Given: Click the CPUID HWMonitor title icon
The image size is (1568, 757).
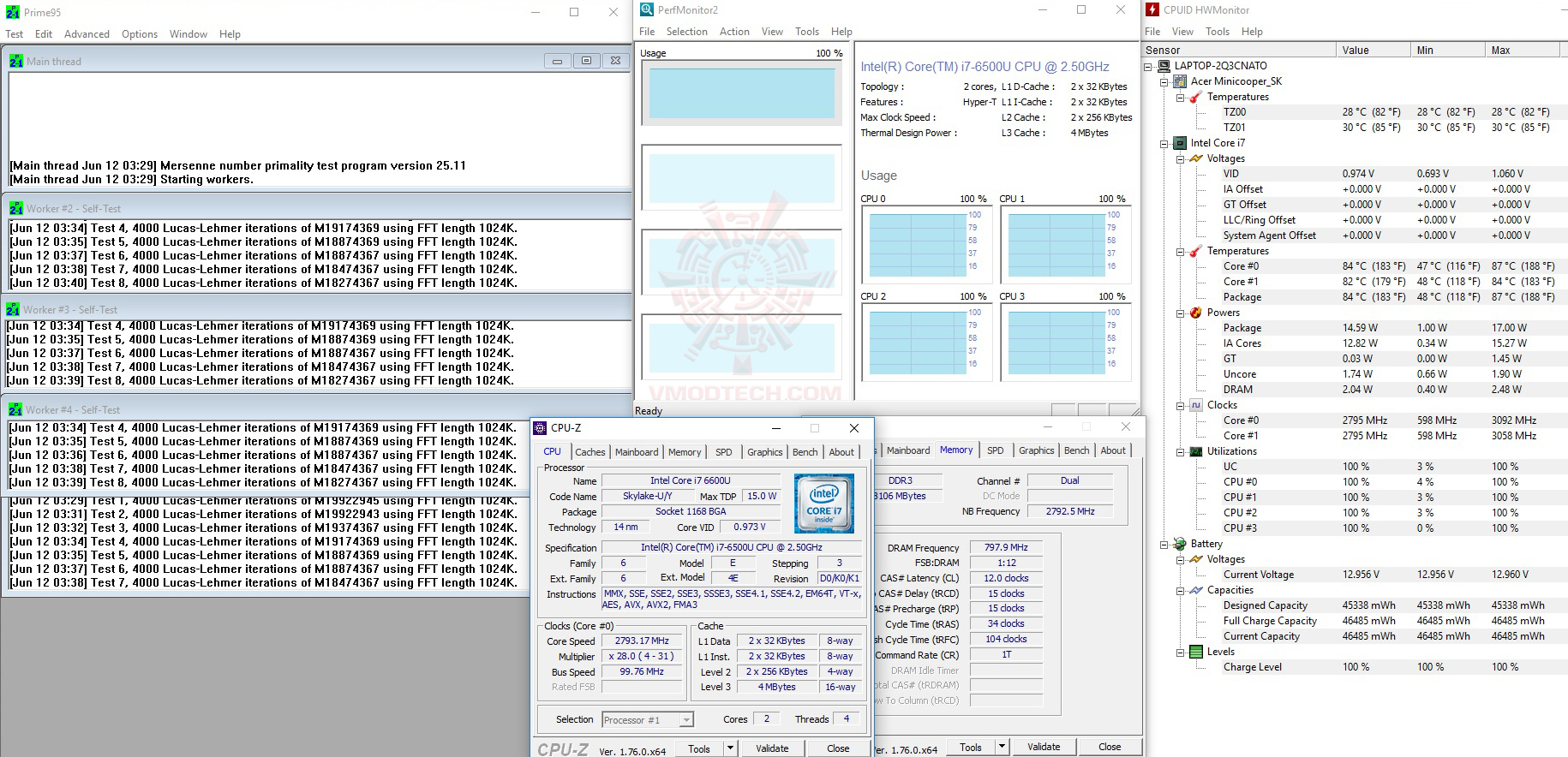Looking at the screenshot, I should 1152,10.
